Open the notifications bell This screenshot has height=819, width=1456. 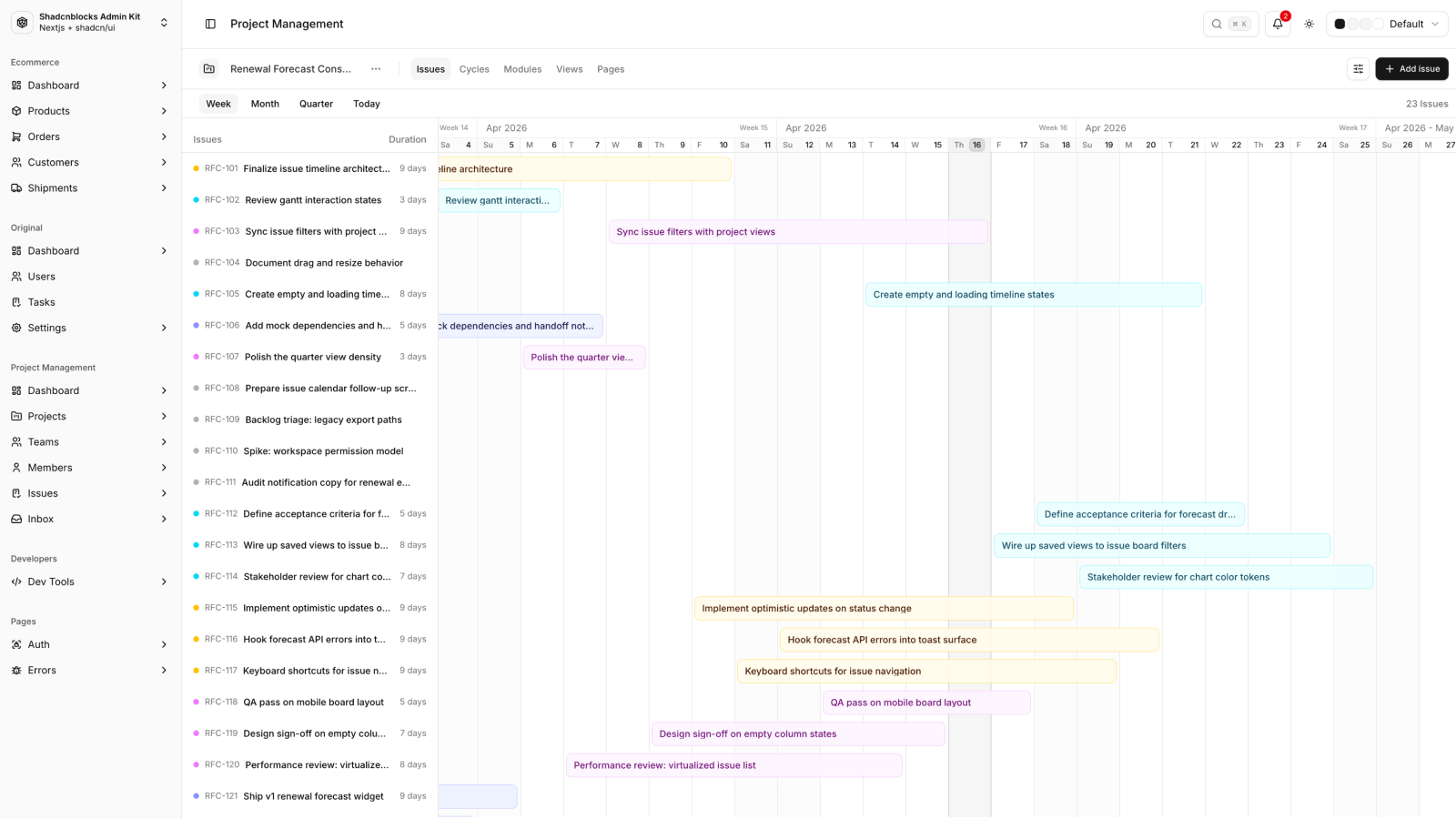click(1278, 24)
